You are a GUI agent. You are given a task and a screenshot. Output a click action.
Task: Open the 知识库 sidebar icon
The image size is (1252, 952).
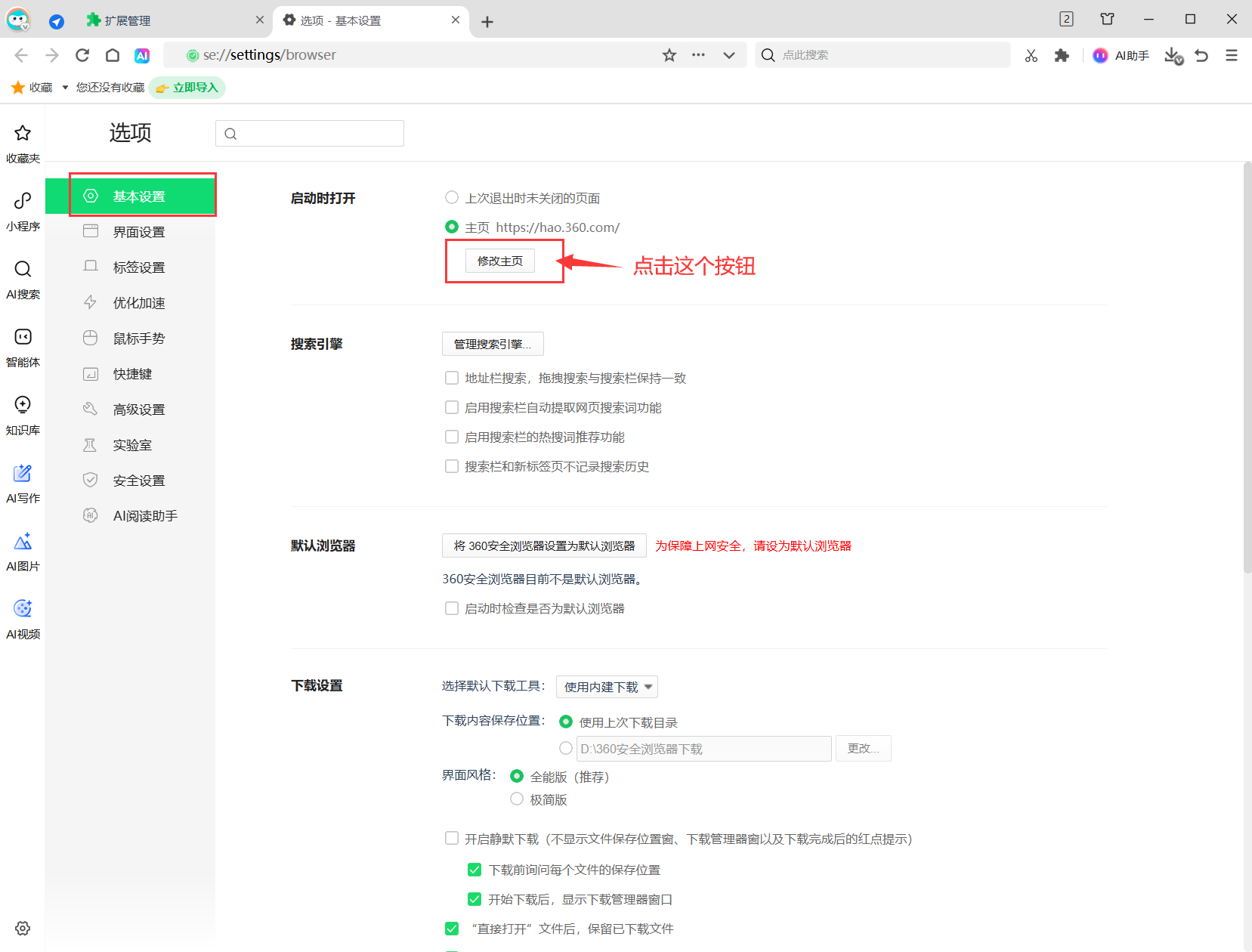point(23,414)
